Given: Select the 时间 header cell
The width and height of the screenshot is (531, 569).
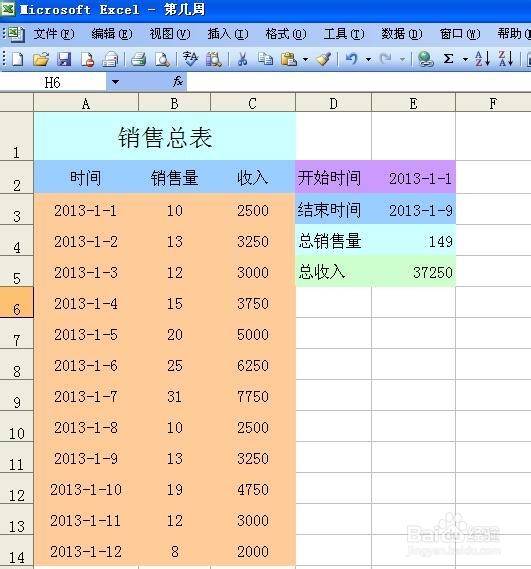Looking at the screenshot, I should pyautogui.click(x=86, y=177).
